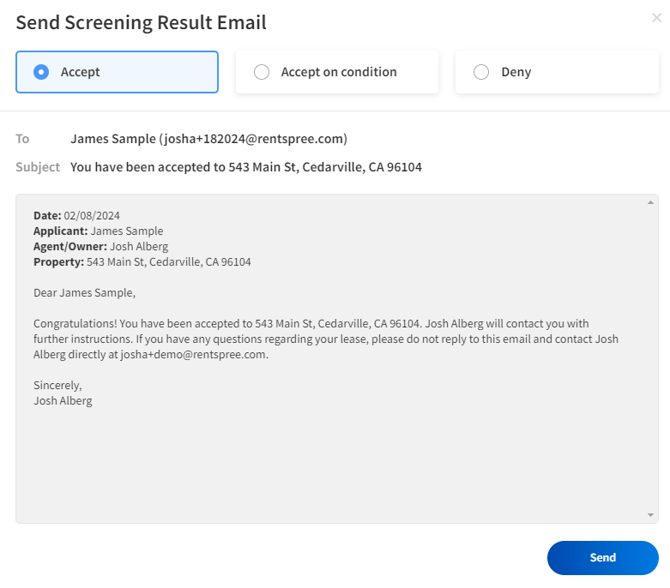This screenshot has height=588, width=670.
Task: Click the recipient James Sample email address
Action: tap(209, 139)
